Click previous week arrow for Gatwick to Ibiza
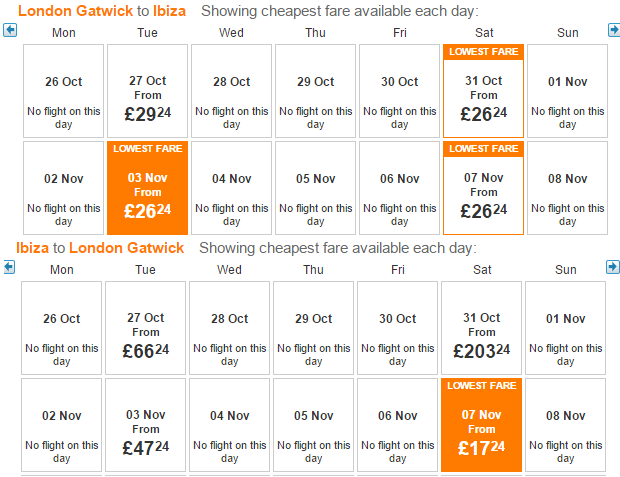This screenshot has width=620, height=477. [10, 30]
